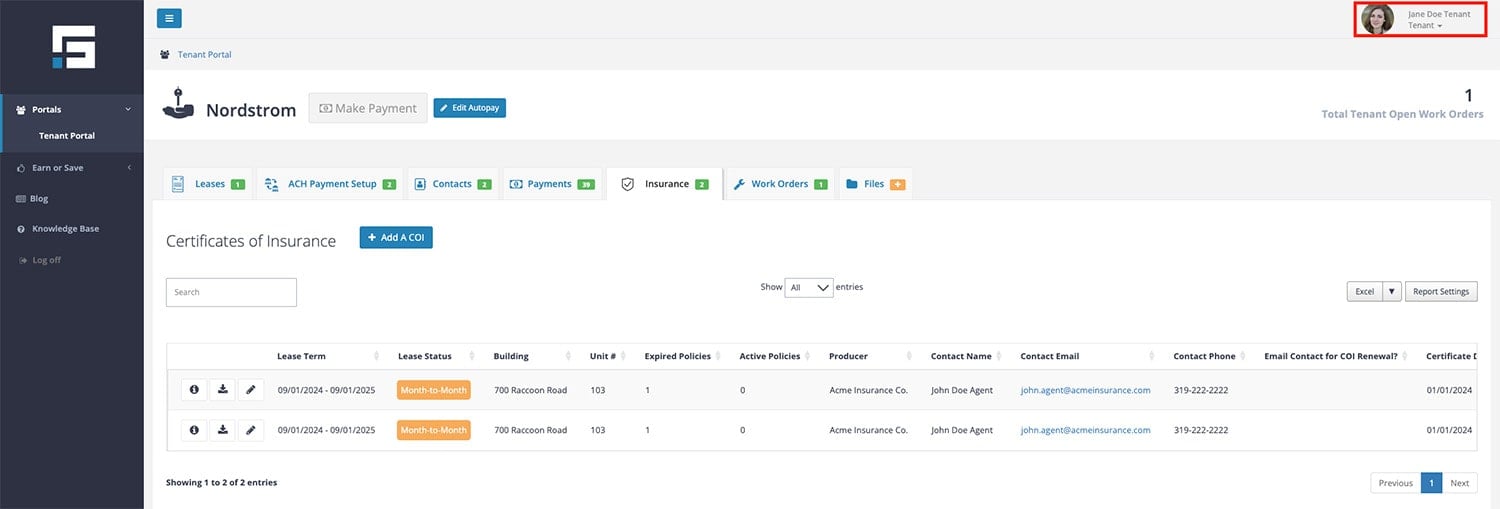Click info icon in first table row
The image size is (1500, 509).
(194, 390)
